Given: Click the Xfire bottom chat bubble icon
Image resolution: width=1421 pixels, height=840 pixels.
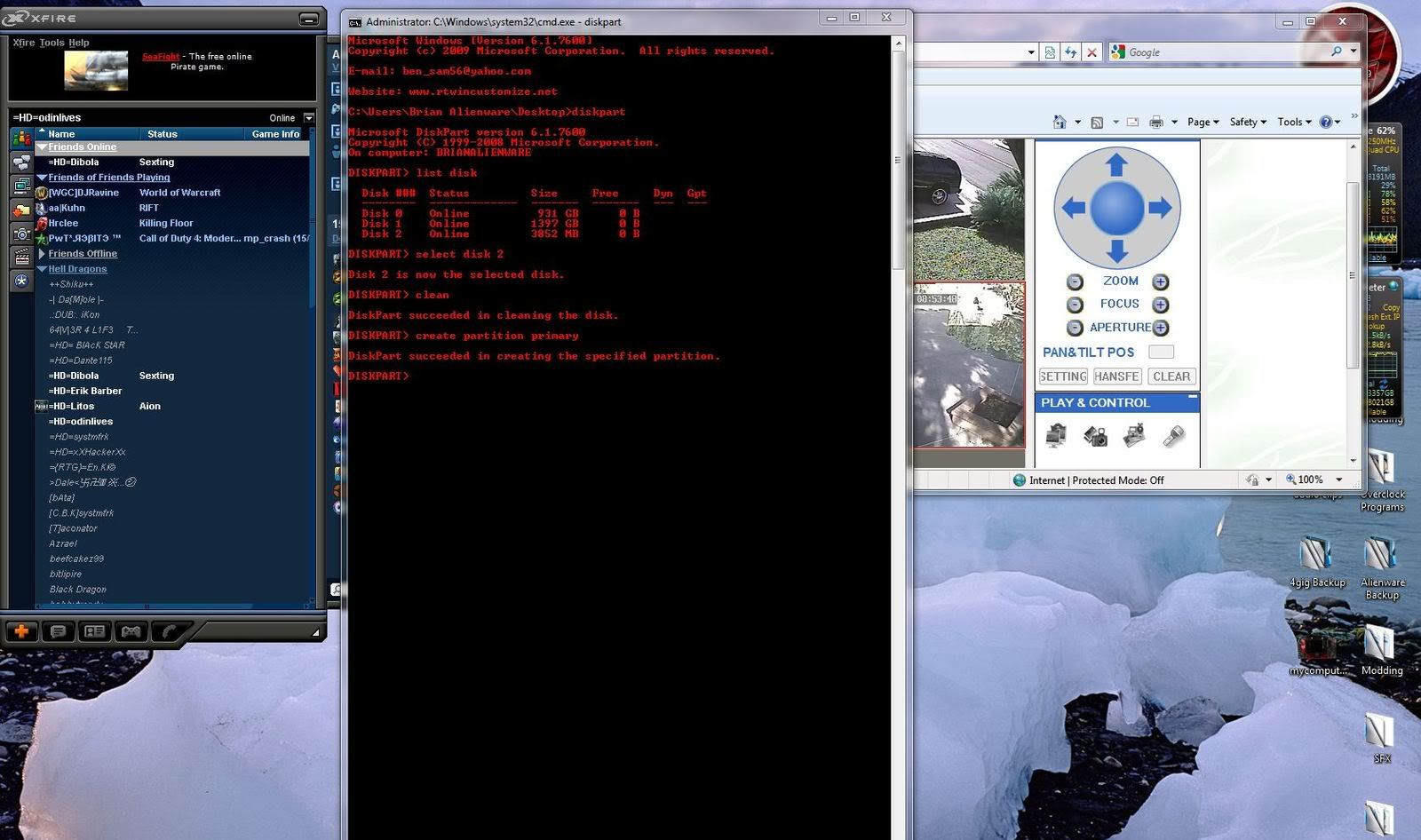Looking at the screenshot, I should click(x=59, y=631).
